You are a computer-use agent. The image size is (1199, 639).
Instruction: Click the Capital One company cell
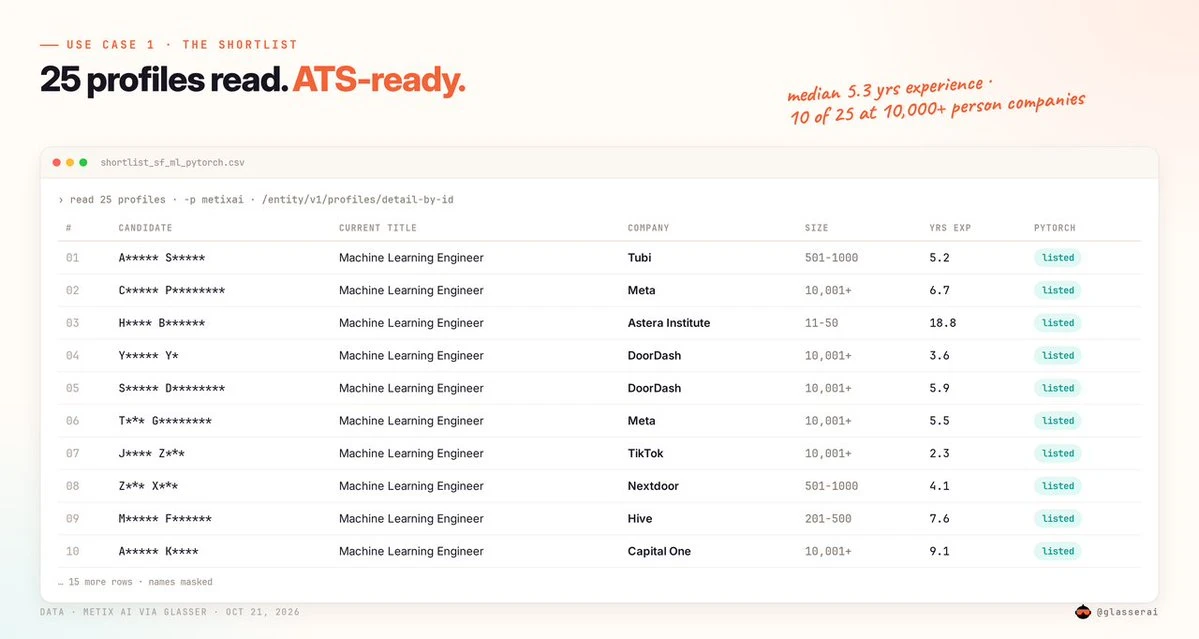659,551
